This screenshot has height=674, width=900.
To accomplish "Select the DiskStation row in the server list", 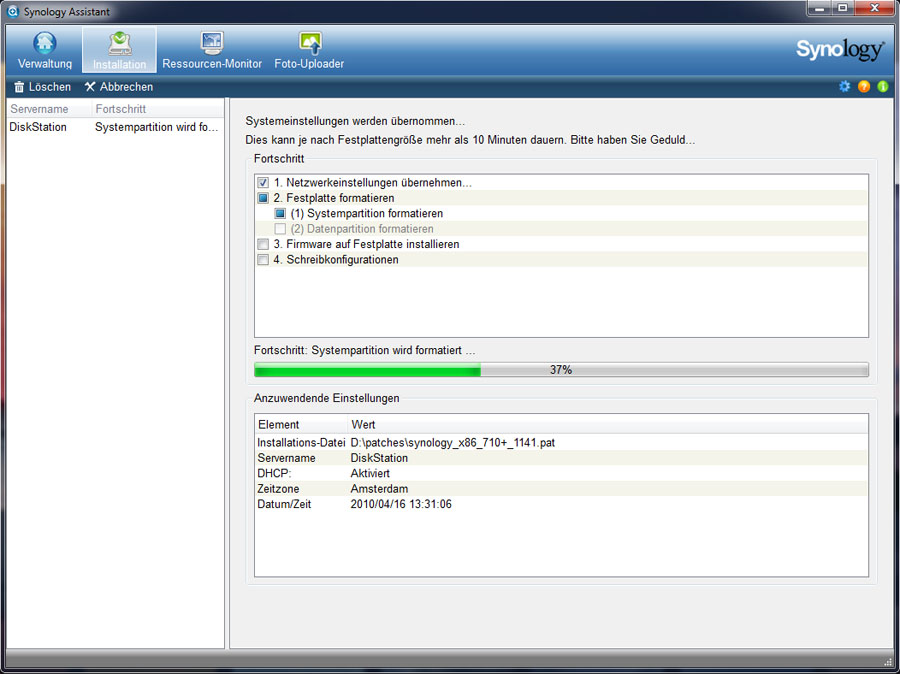I will 115,127.
